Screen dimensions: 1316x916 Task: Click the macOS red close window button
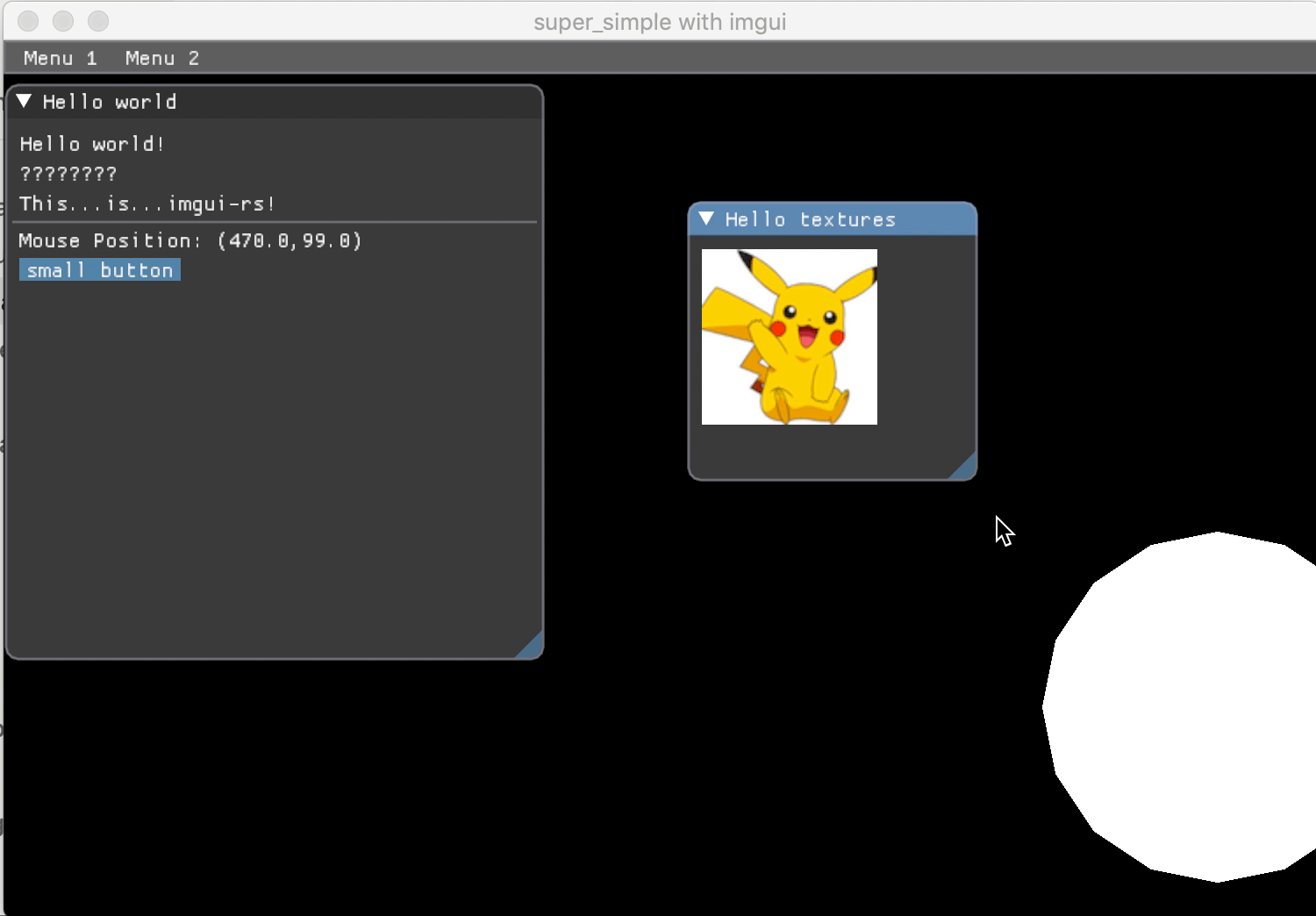pos(28,21)
